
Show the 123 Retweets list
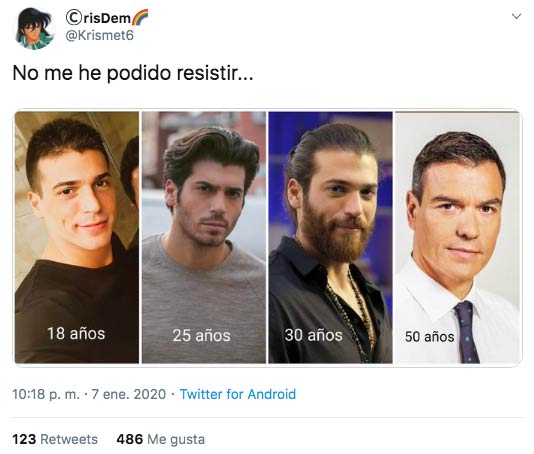[x=55, y=439]
